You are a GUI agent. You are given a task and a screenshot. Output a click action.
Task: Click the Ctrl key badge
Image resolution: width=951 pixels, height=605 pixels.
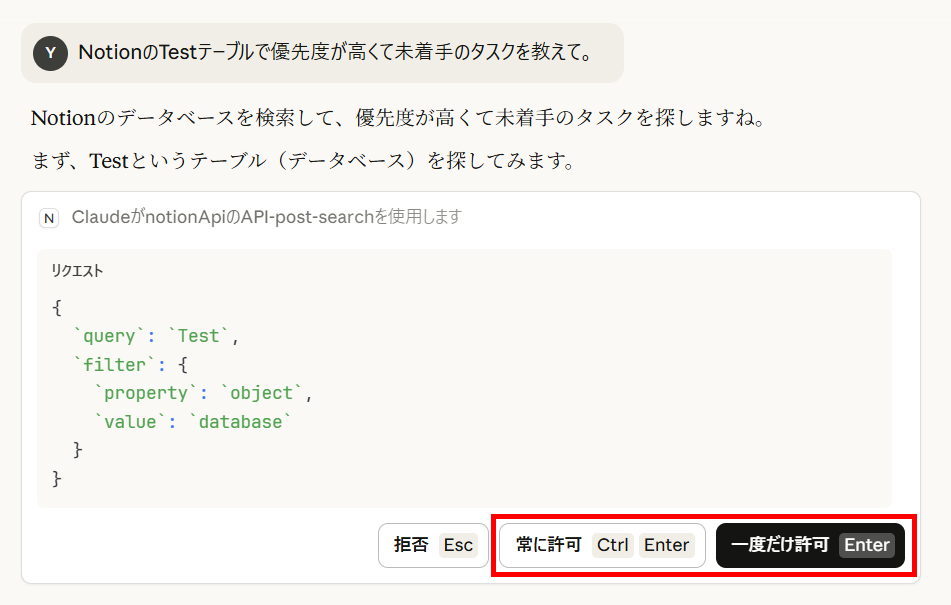coord(613,545)
